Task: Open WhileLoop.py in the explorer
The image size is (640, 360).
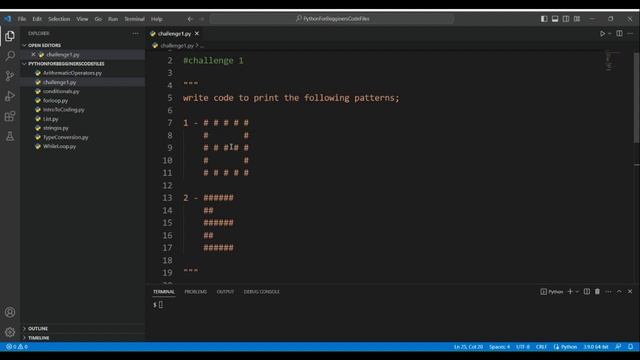Action: pyautogui.click(x=59, y=147)
